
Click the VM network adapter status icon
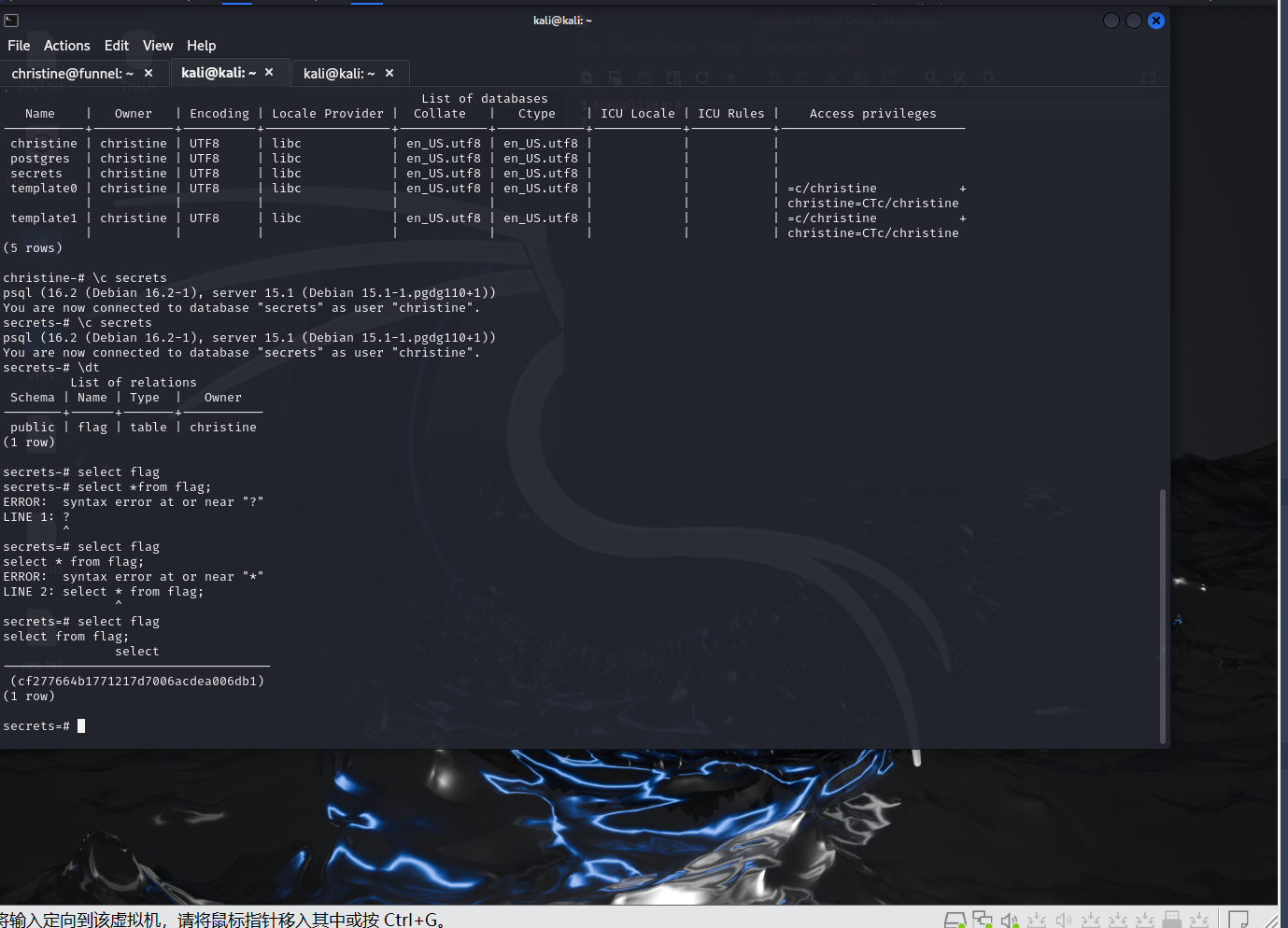[x=983, y=921]
